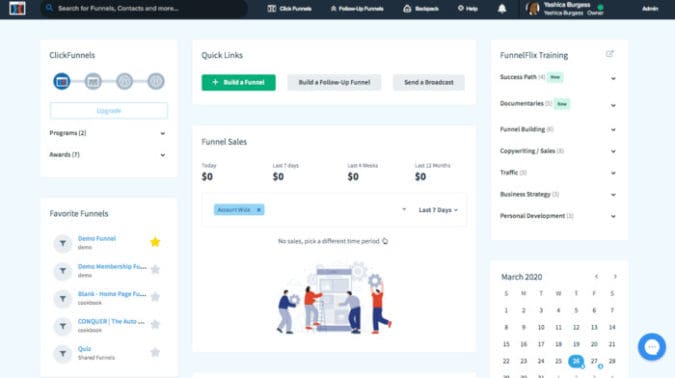Open Help top menu
This screenshot has width=675, height=378.
tap(468, 9)
